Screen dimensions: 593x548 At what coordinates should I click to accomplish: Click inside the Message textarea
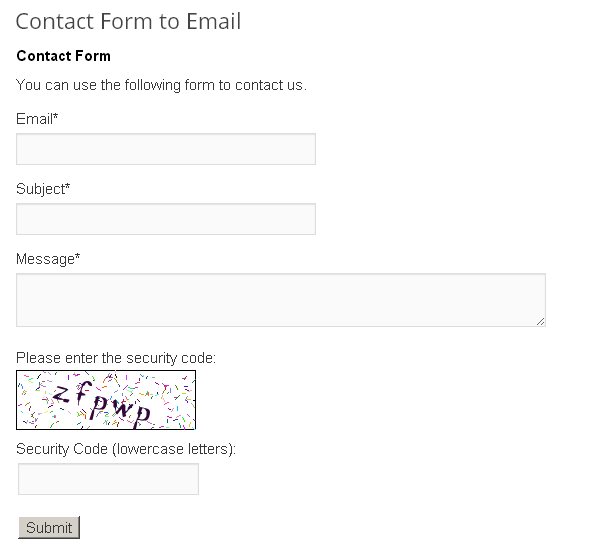[x=281, y=300]
